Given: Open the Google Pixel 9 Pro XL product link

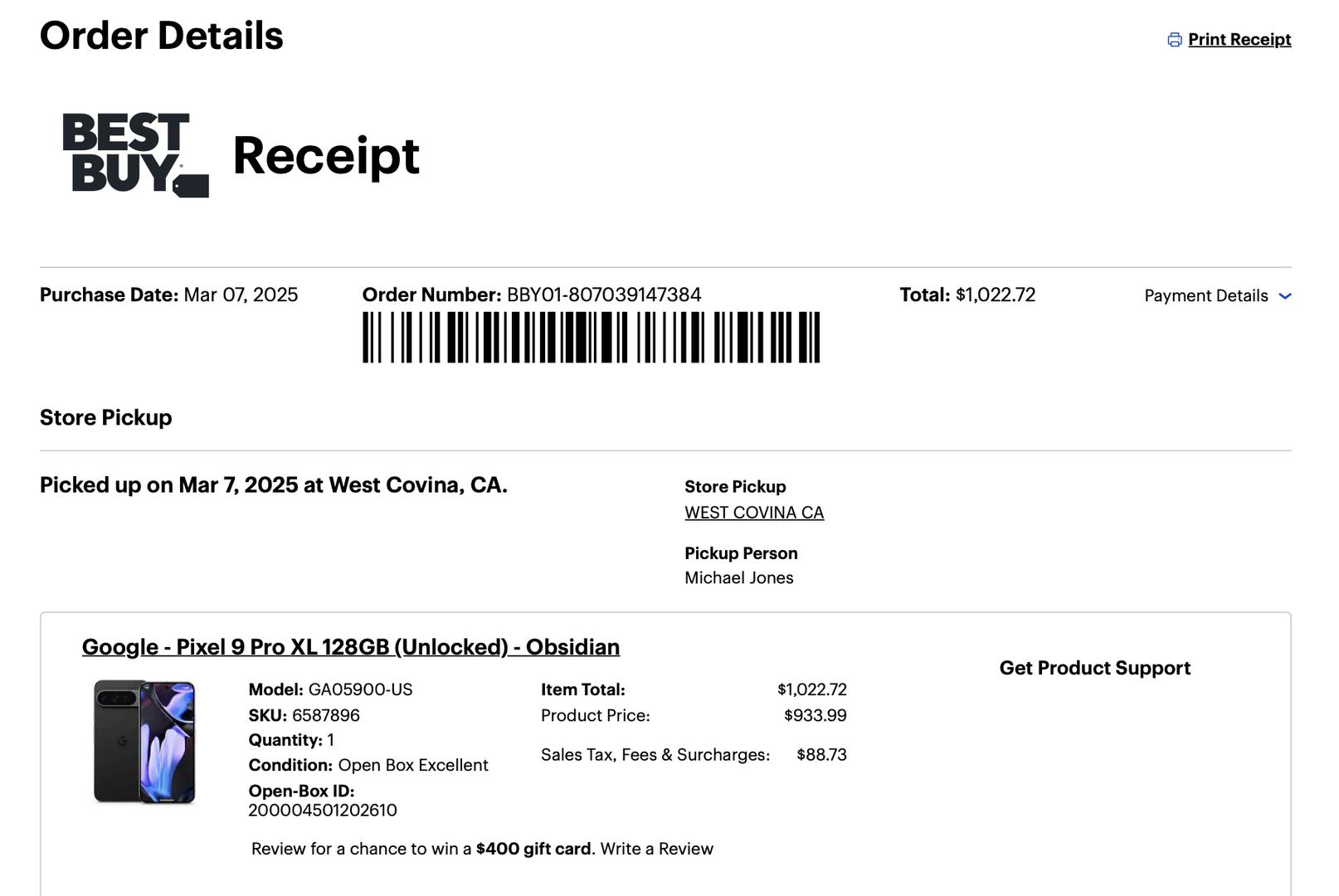Looking at the screenshot, I should point(350,647).
